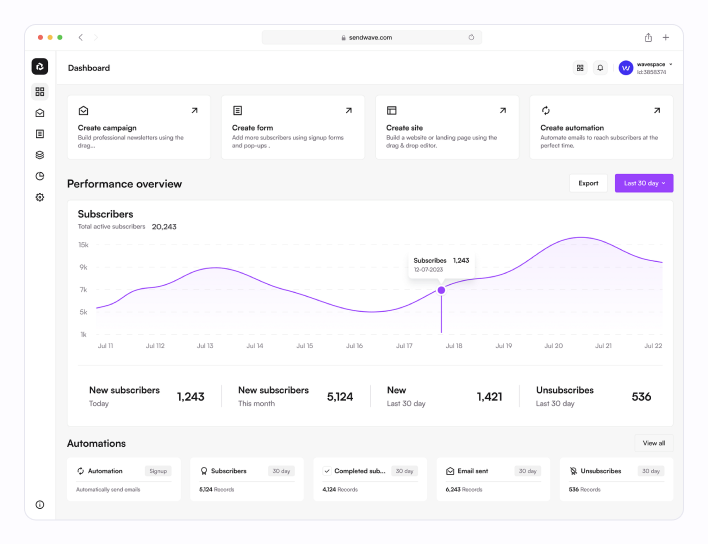Open the stacked layers icon in sidebar
The width and height of the screenshot is (708, 544).
click(40, 155)
